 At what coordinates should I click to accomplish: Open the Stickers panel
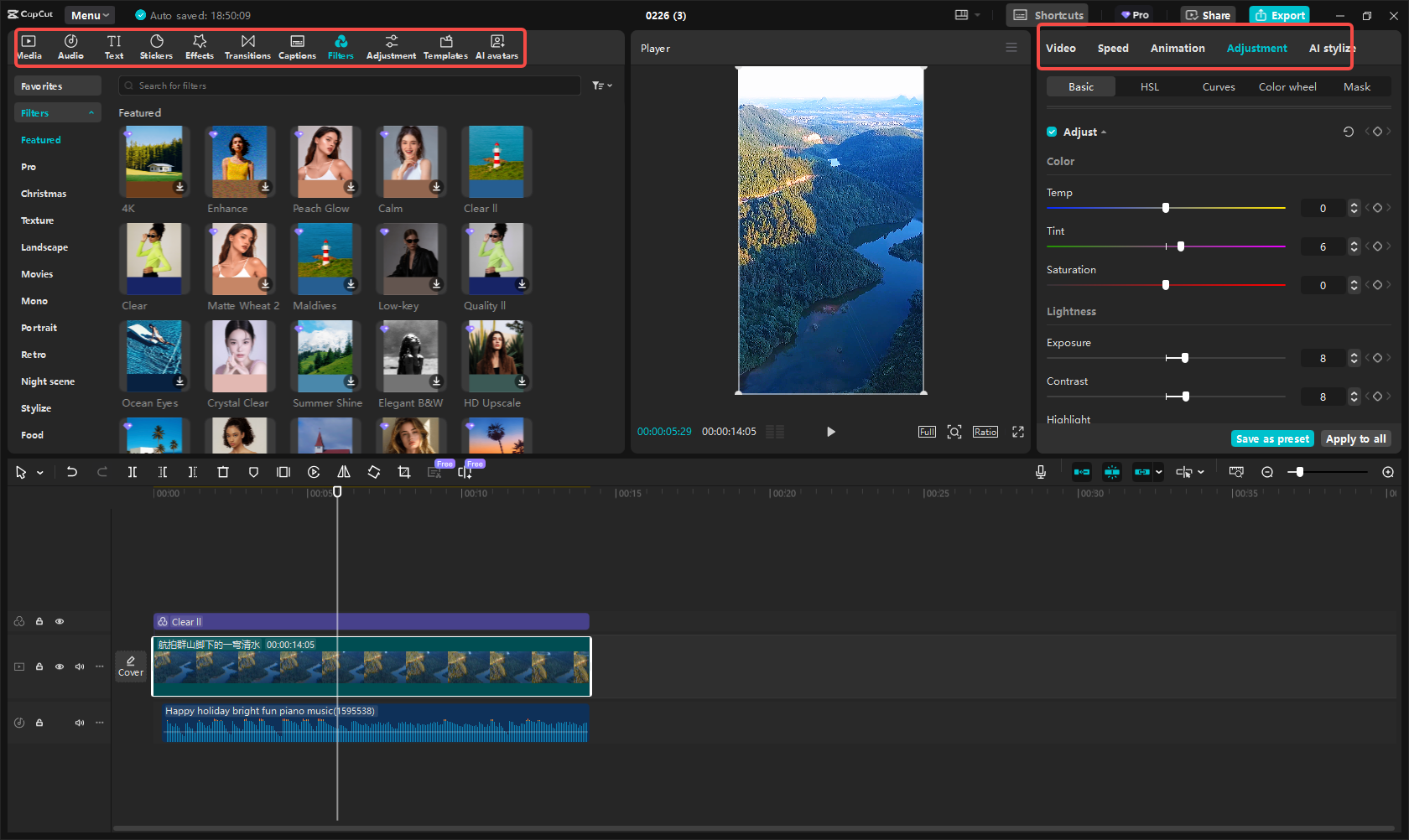click(x=156, y=46)
